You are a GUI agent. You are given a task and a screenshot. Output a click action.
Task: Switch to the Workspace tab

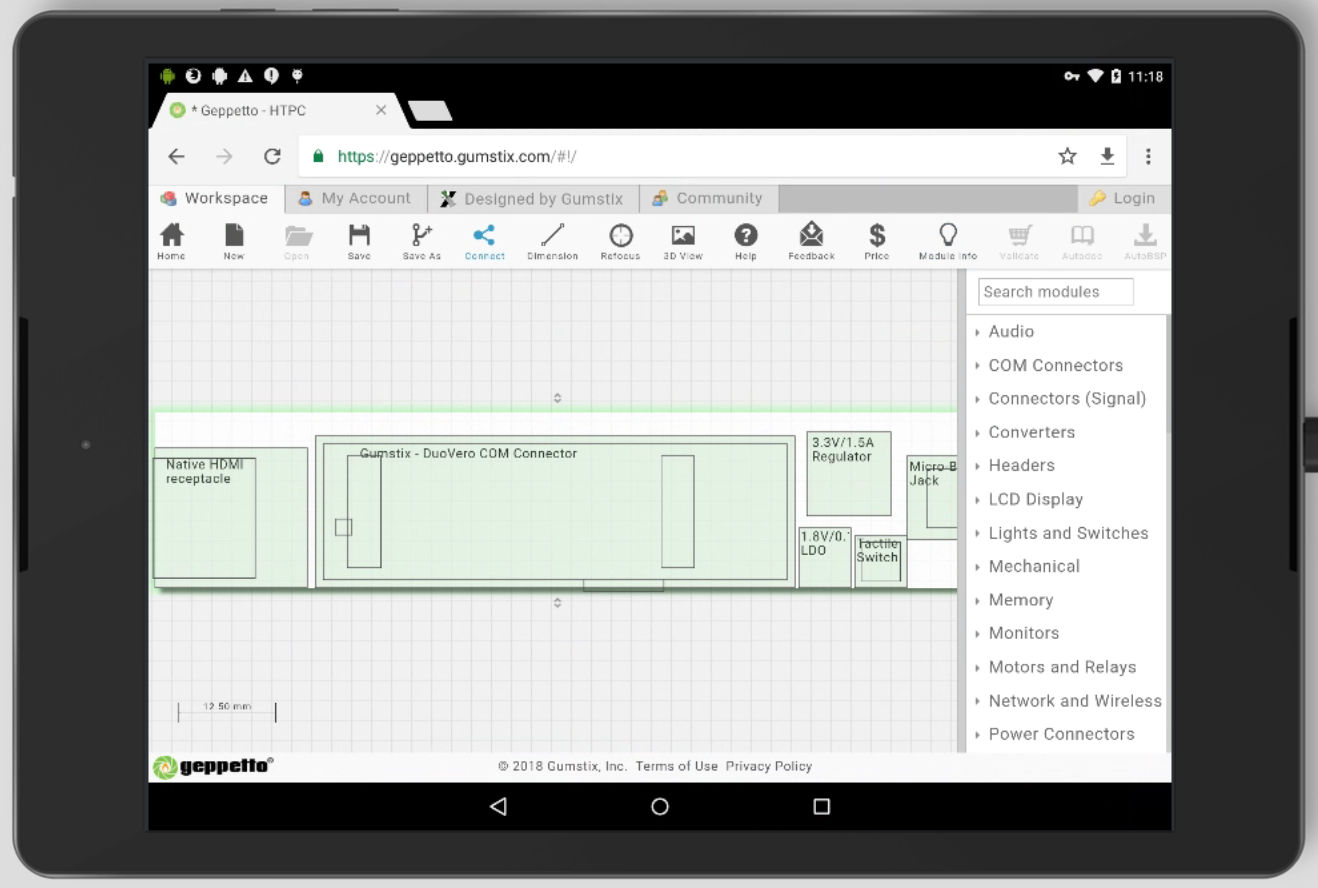[x=215, y=198]
